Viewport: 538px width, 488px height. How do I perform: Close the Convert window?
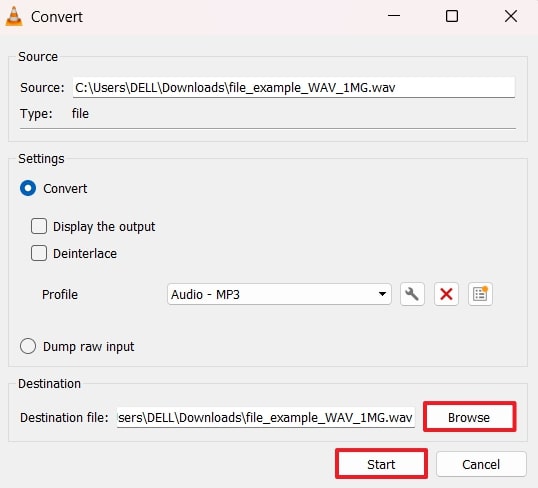click(511, 16)
